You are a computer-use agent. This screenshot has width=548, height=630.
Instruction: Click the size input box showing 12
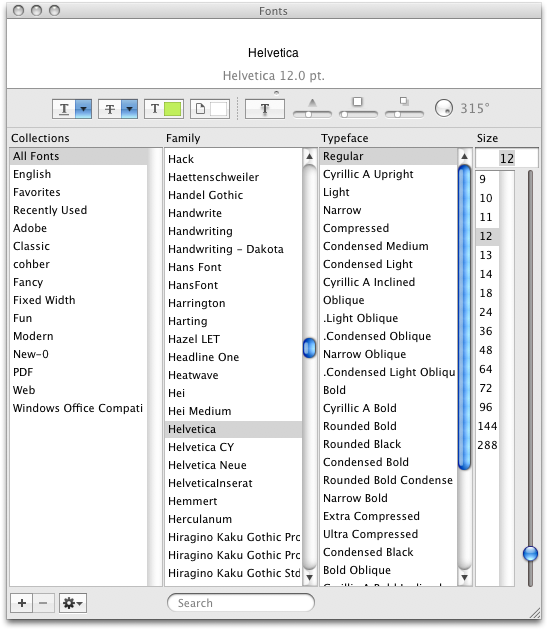[x=507, y=158]
